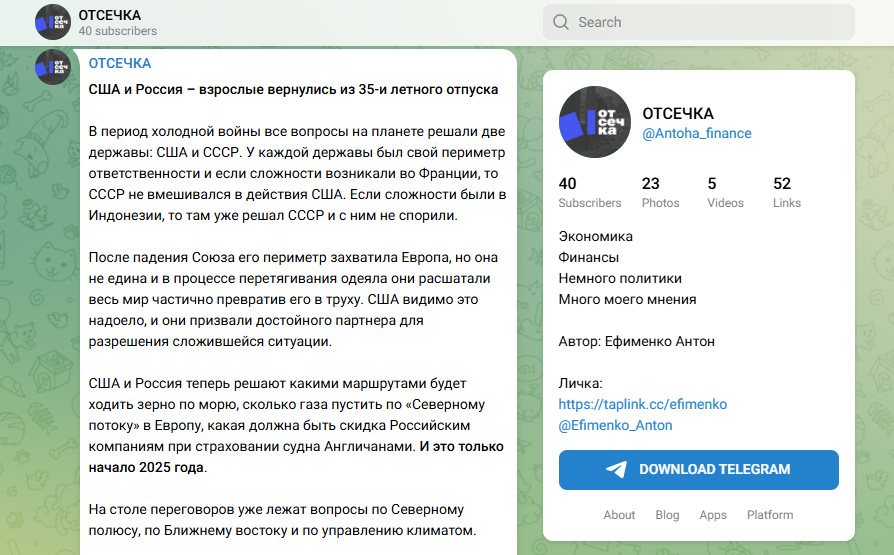The image size is (894, 555).
Task: Click the Download Telegram button
Action: click(x=698, y=469)
